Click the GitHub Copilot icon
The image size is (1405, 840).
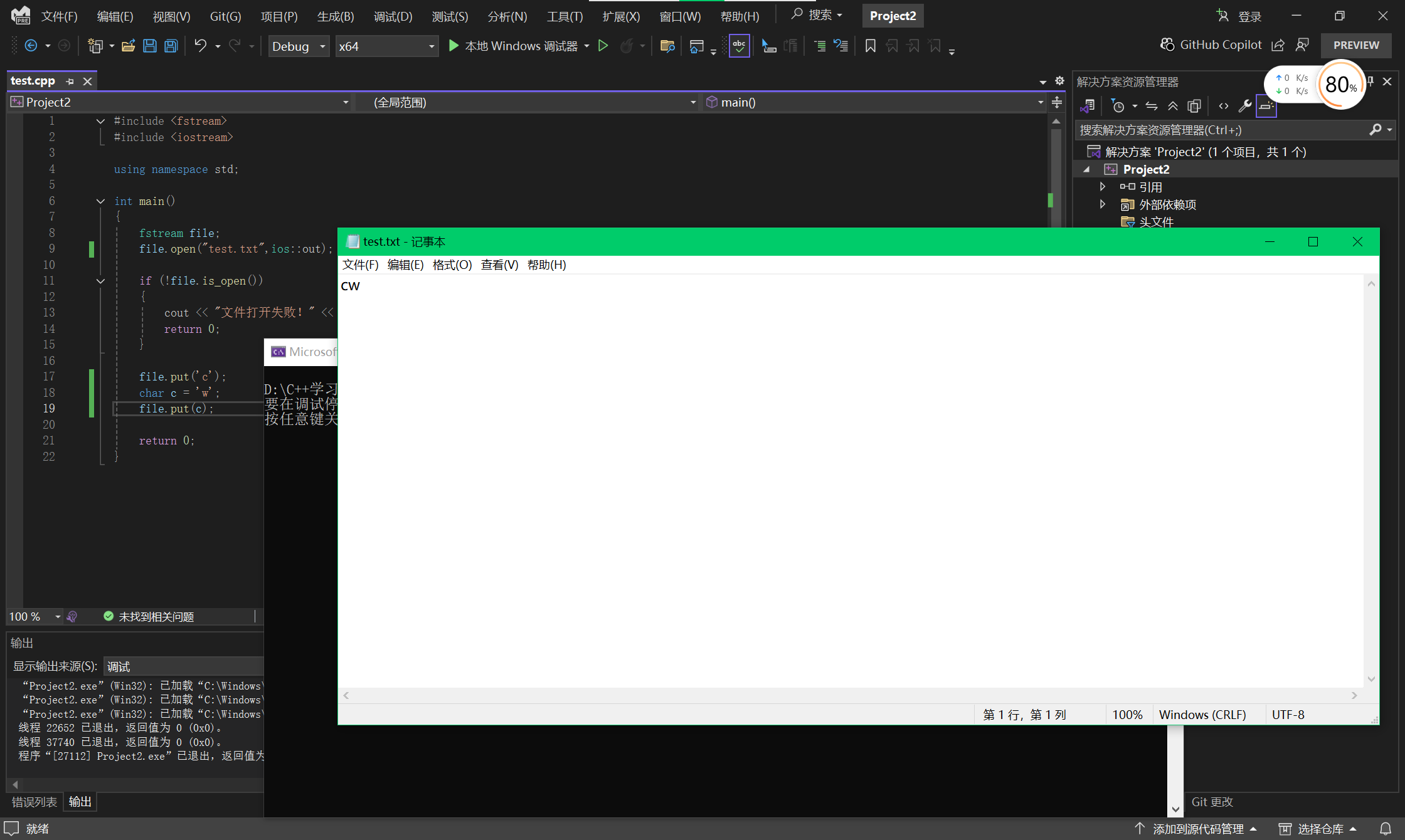[1167, 45]
